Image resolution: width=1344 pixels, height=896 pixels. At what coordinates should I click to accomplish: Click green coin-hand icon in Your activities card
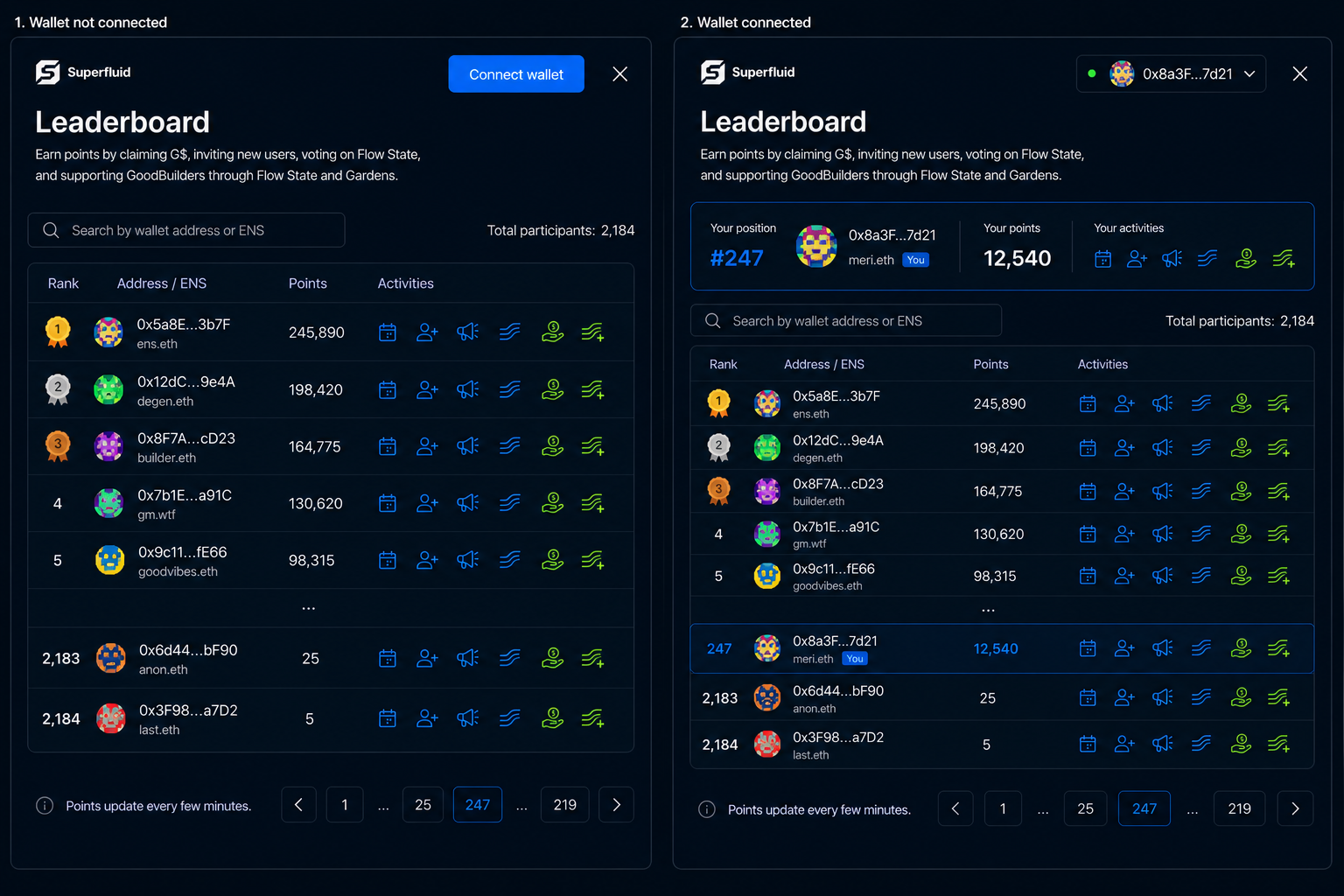point(1246,258)
